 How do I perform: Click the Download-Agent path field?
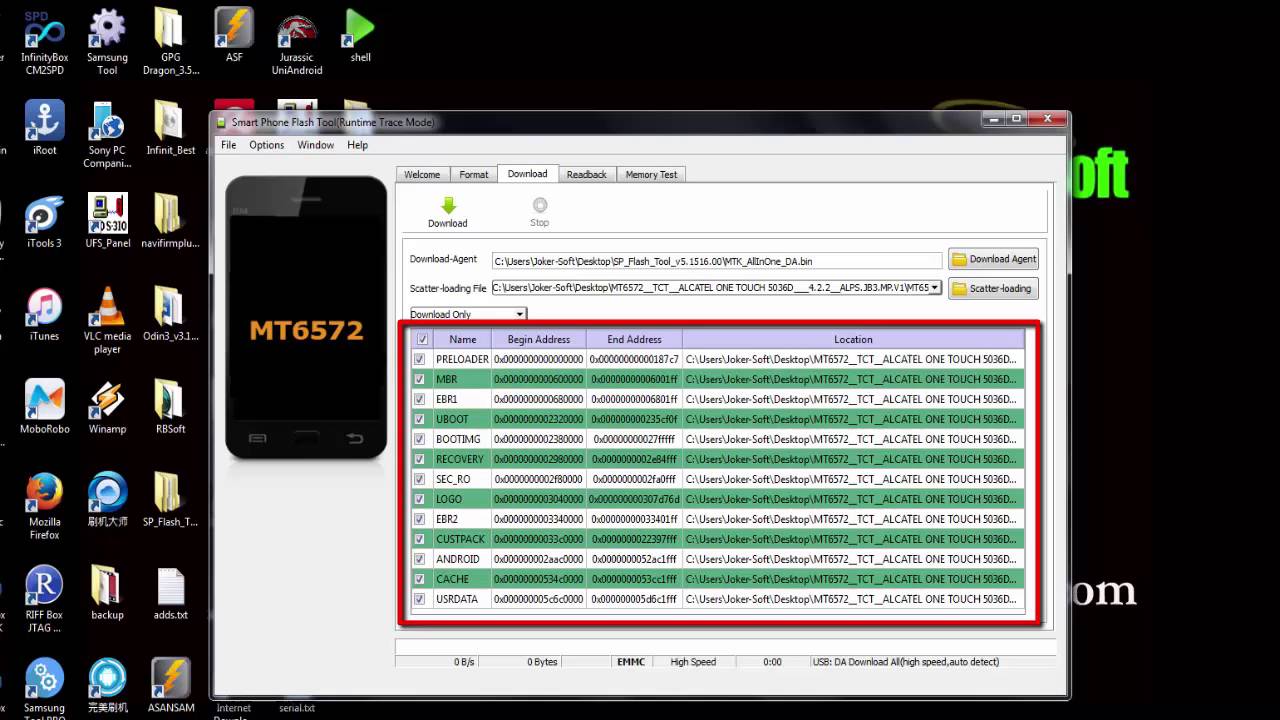(717, 260)
